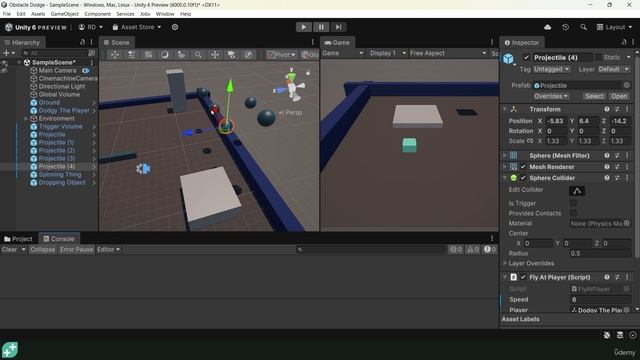Select the Scene tab
This screenshot has height=360, width=640.
(x=117, y=42)
